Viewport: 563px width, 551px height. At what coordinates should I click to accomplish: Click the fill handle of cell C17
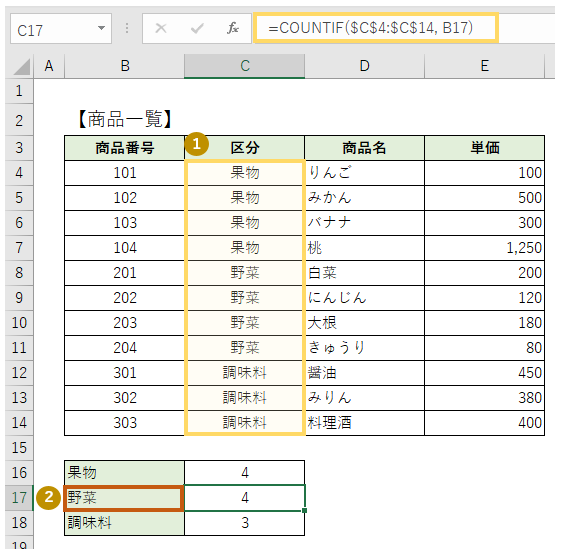304,510
